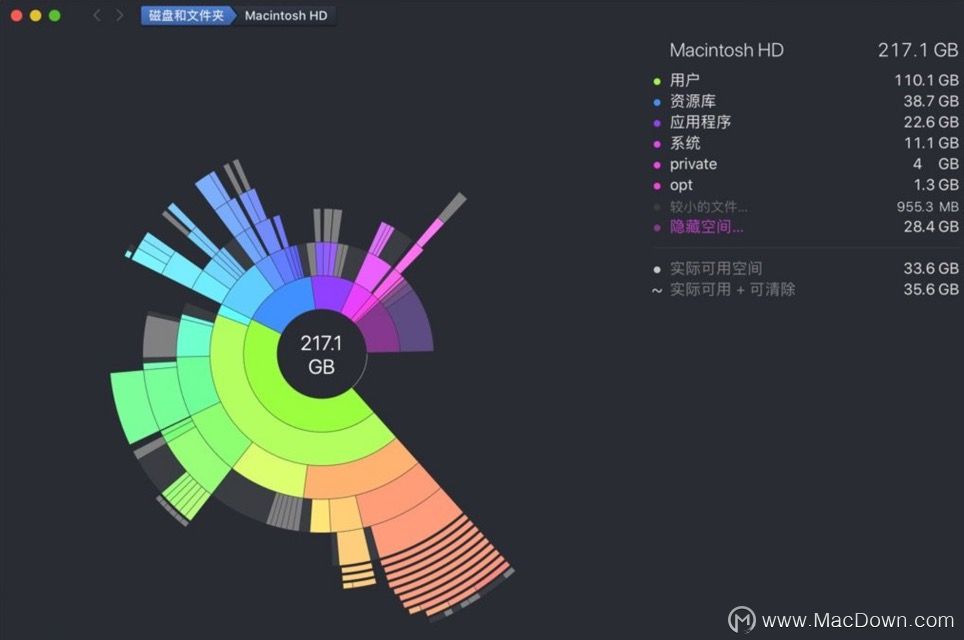
Task: Click the pink dot next to opt
Action: pyautogui.click(x=657, y=186)
